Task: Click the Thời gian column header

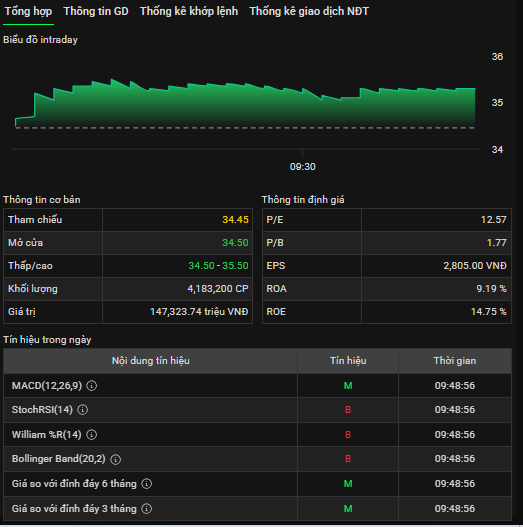Action: (x=455, y=361)
